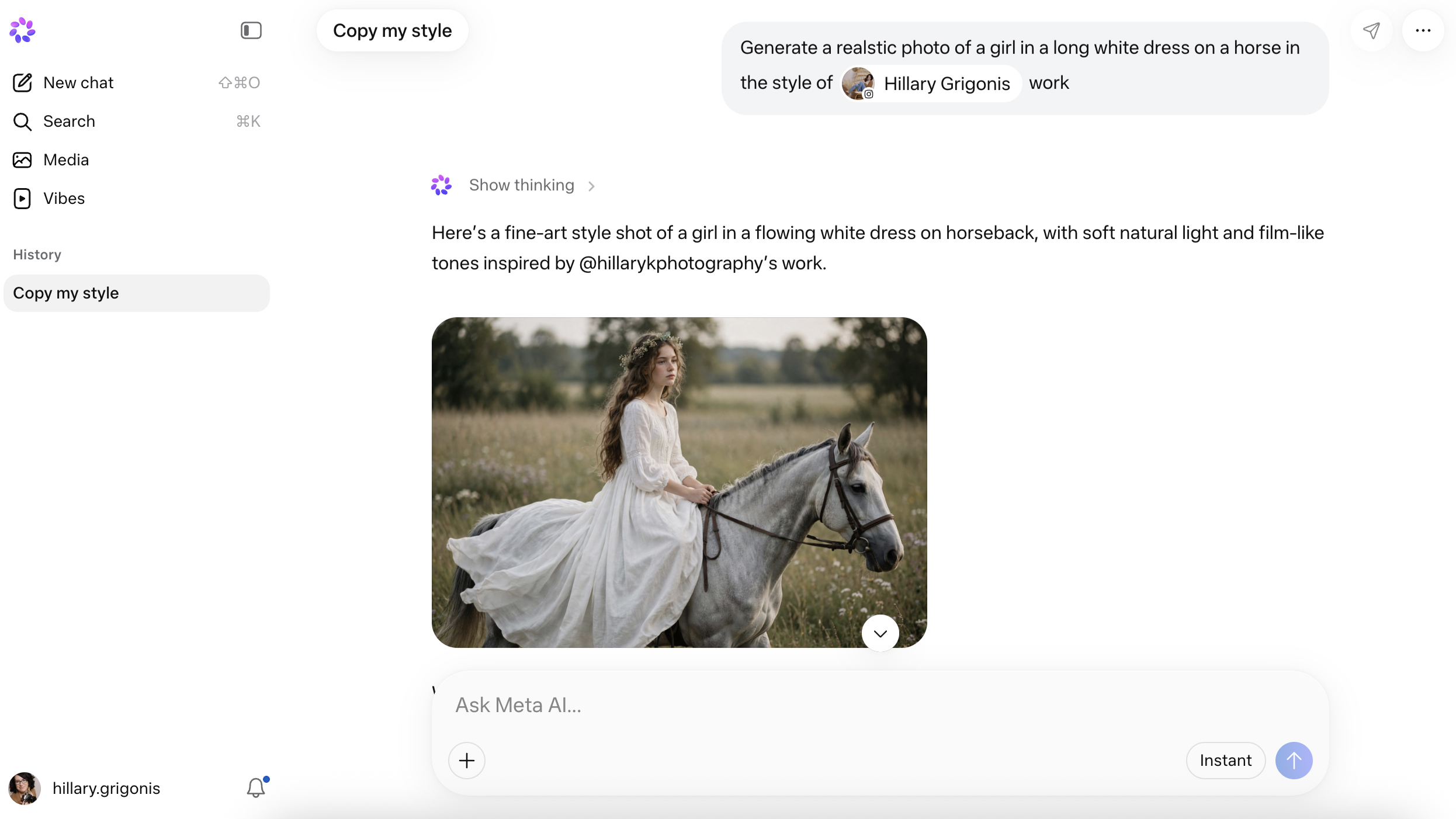Click the New chat pencil icon
This screenshot has width=1456, height=819.
pyautogui.click(x=22, y=83)
